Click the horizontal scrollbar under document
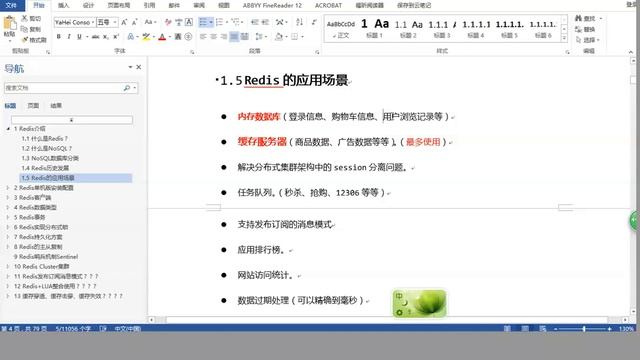Screen dimensions: 640x360 click(x=388, y=320)
